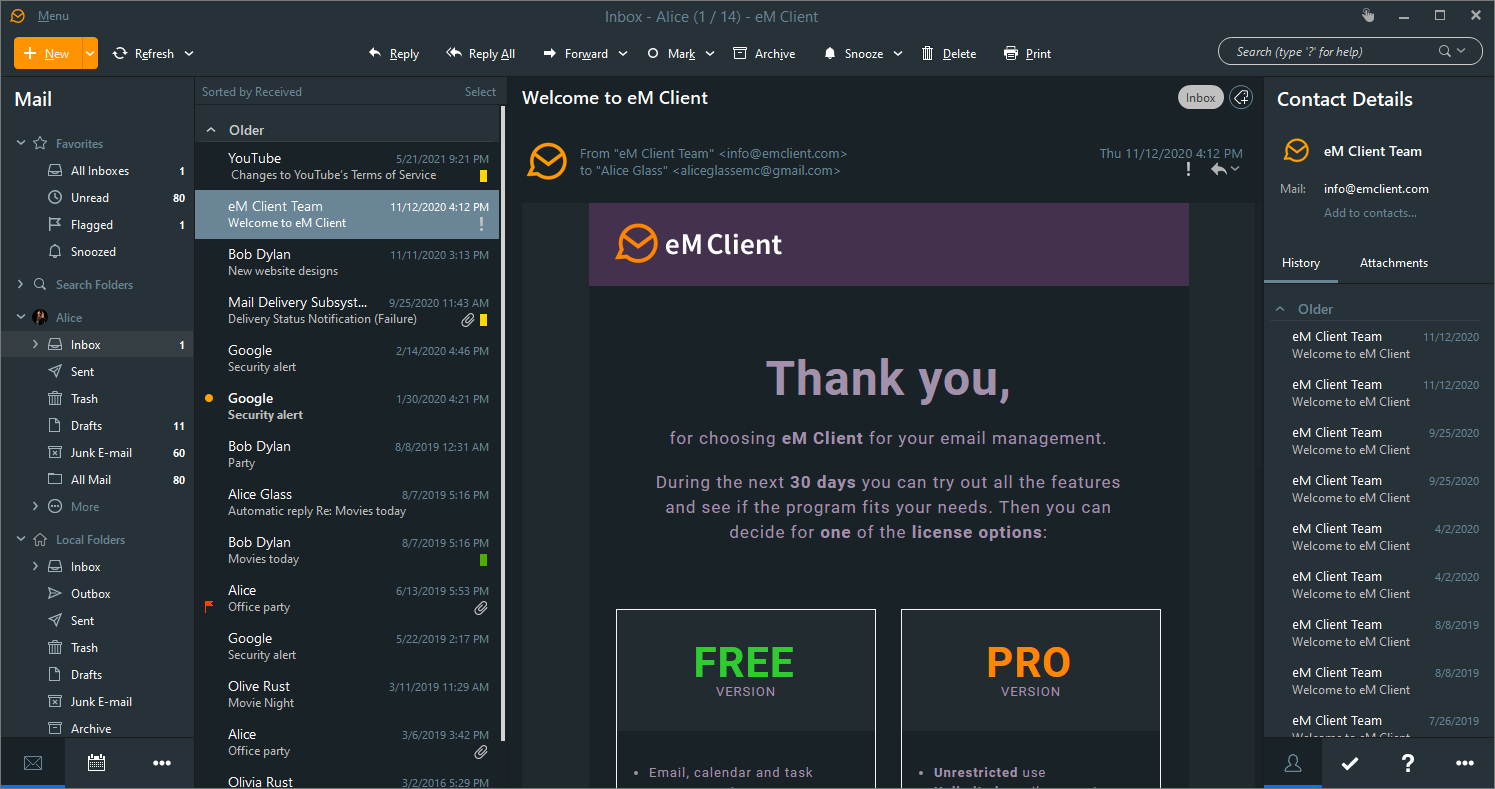
Task: Expand the Search Folders tree node
Action: 21,285
